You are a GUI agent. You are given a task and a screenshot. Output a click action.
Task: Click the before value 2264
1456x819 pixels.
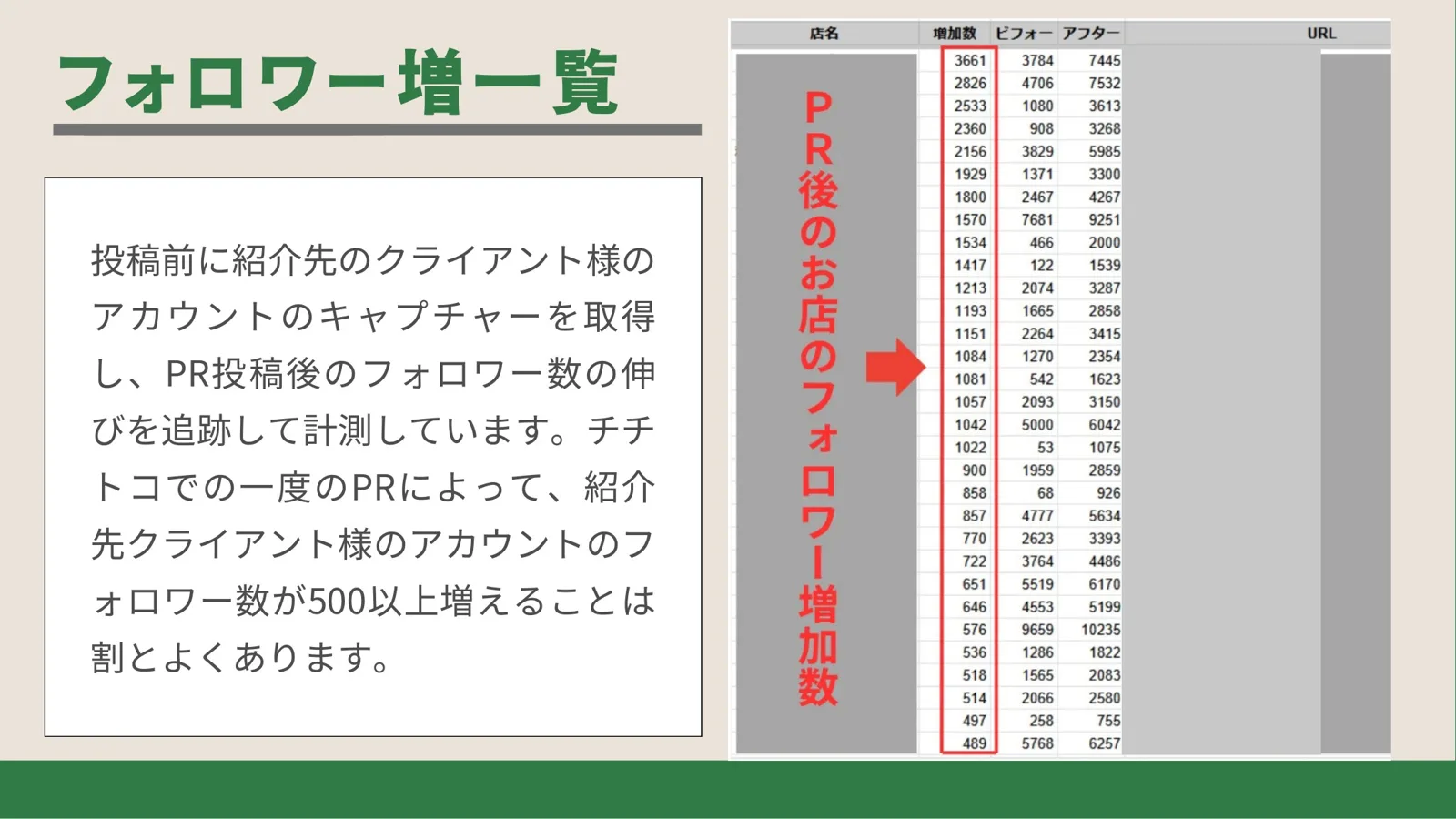coord(1037,333)
